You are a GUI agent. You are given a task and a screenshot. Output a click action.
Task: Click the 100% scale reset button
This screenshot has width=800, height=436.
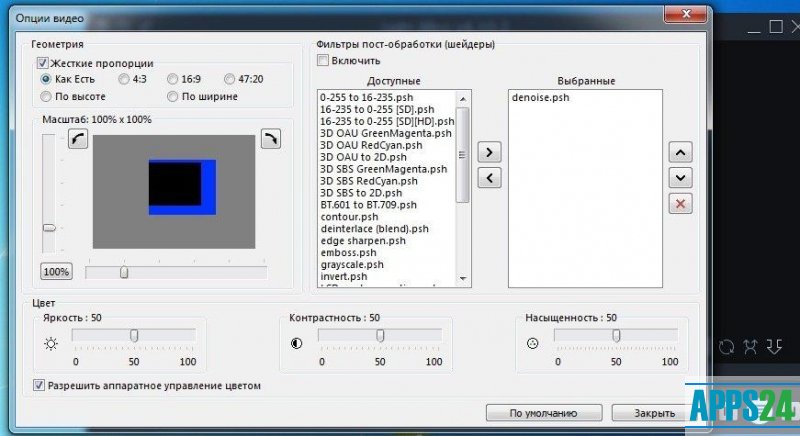pos(56,271)
